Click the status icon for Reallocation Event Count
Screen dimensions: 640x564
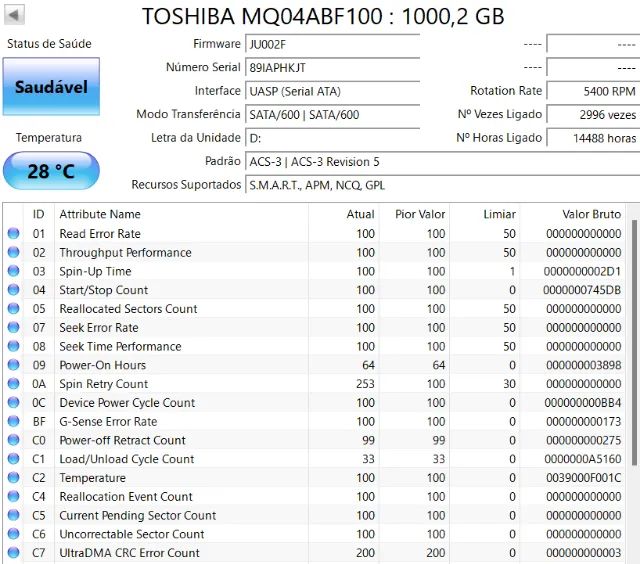point(13,496)
